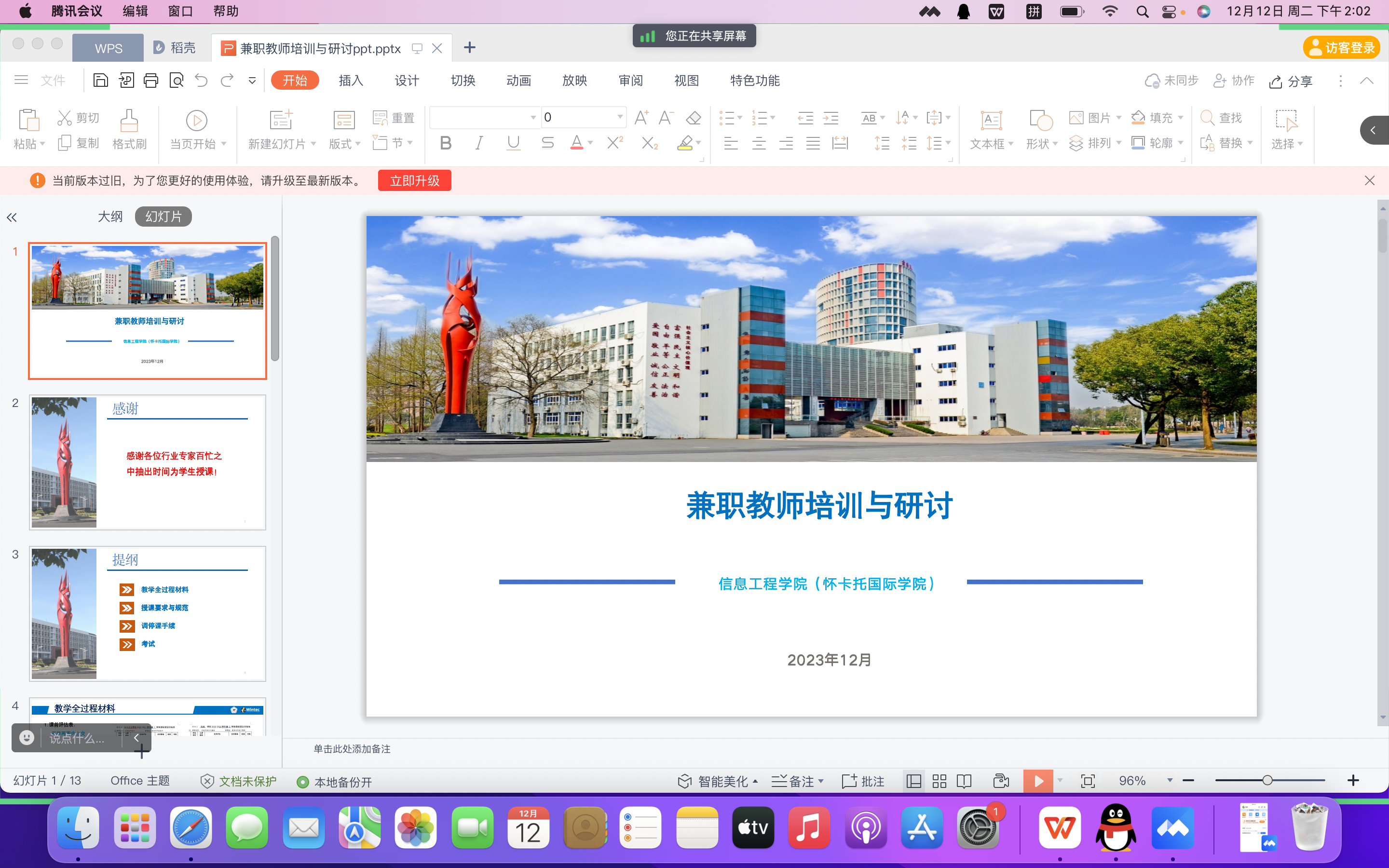Open Safari from the Dock
Screen dimensions: 1389x868
point(191,828)
